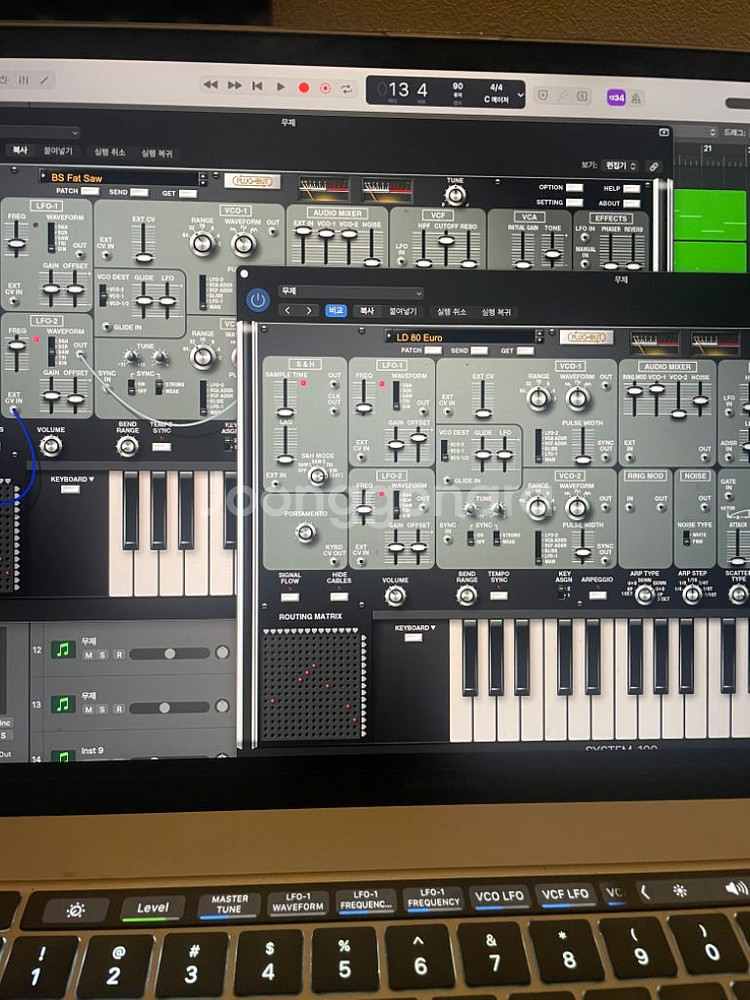Click 실행 취소 in the BS Fat Saw window

[110, 152]
